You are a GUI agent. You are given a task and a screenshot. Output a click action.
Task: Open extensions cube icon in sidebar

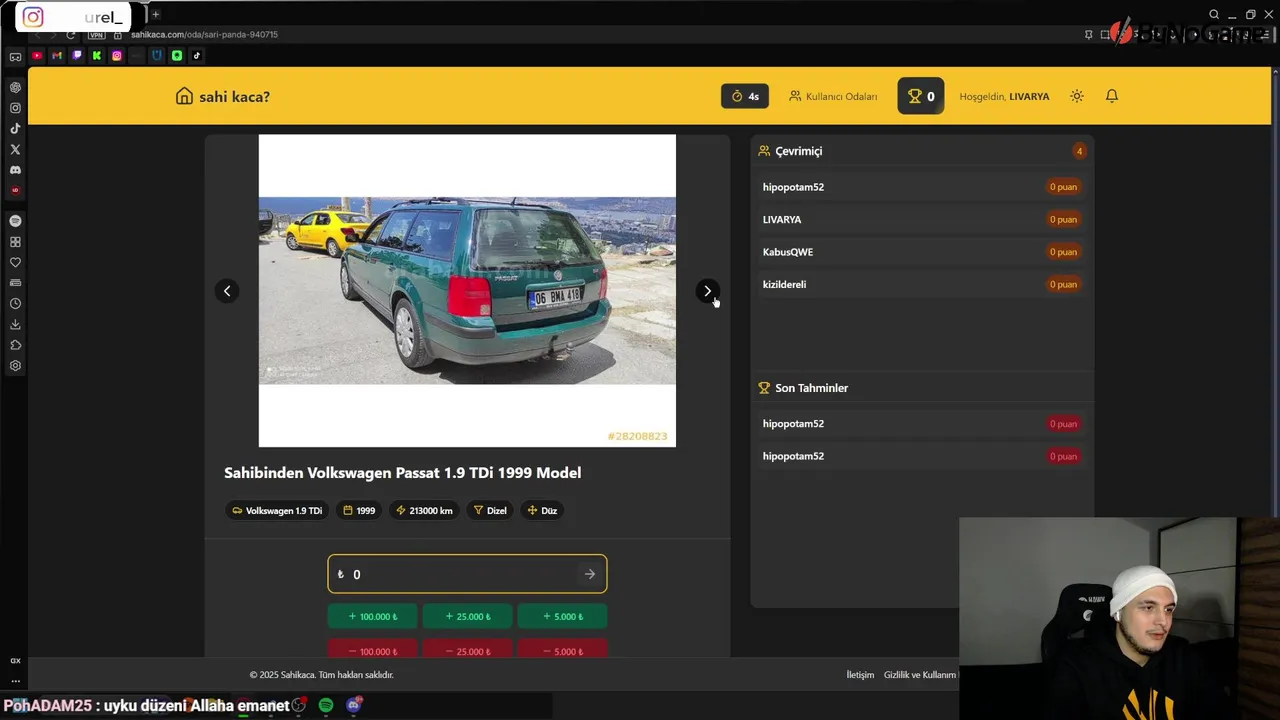coord(15,345)
